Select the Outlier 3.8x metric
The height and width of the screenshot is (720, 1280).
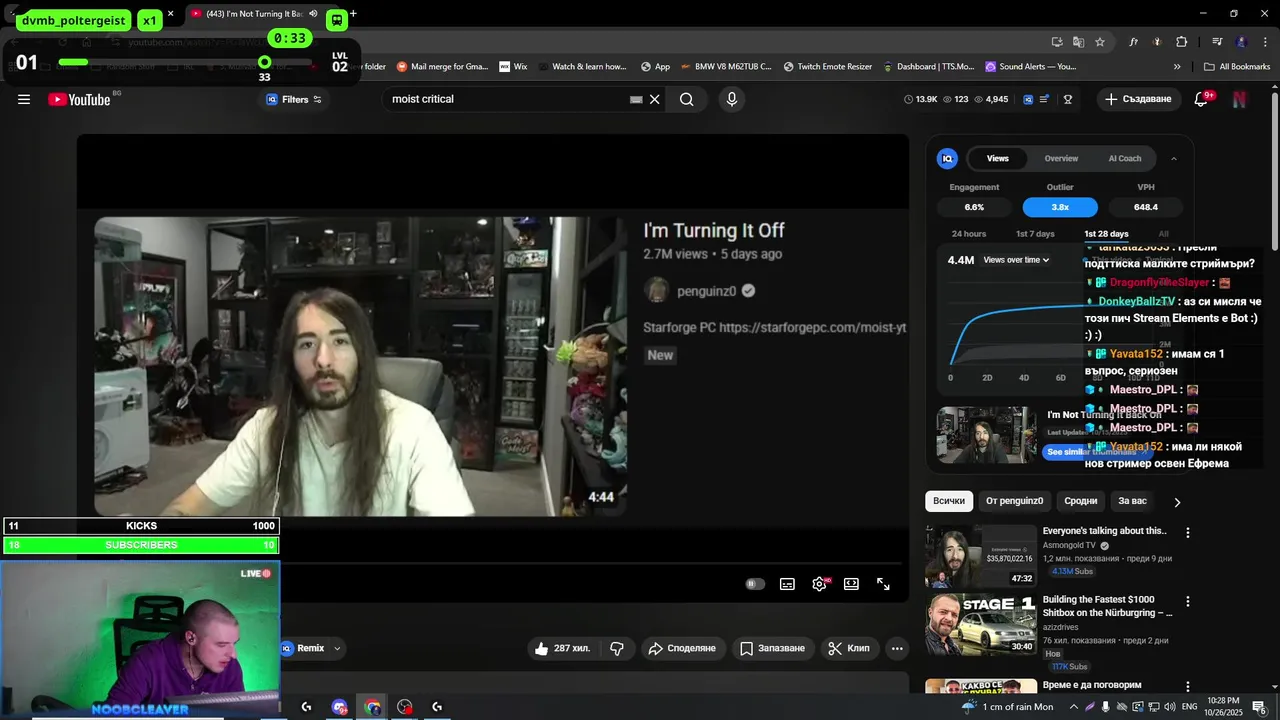tap(1060, 207)
